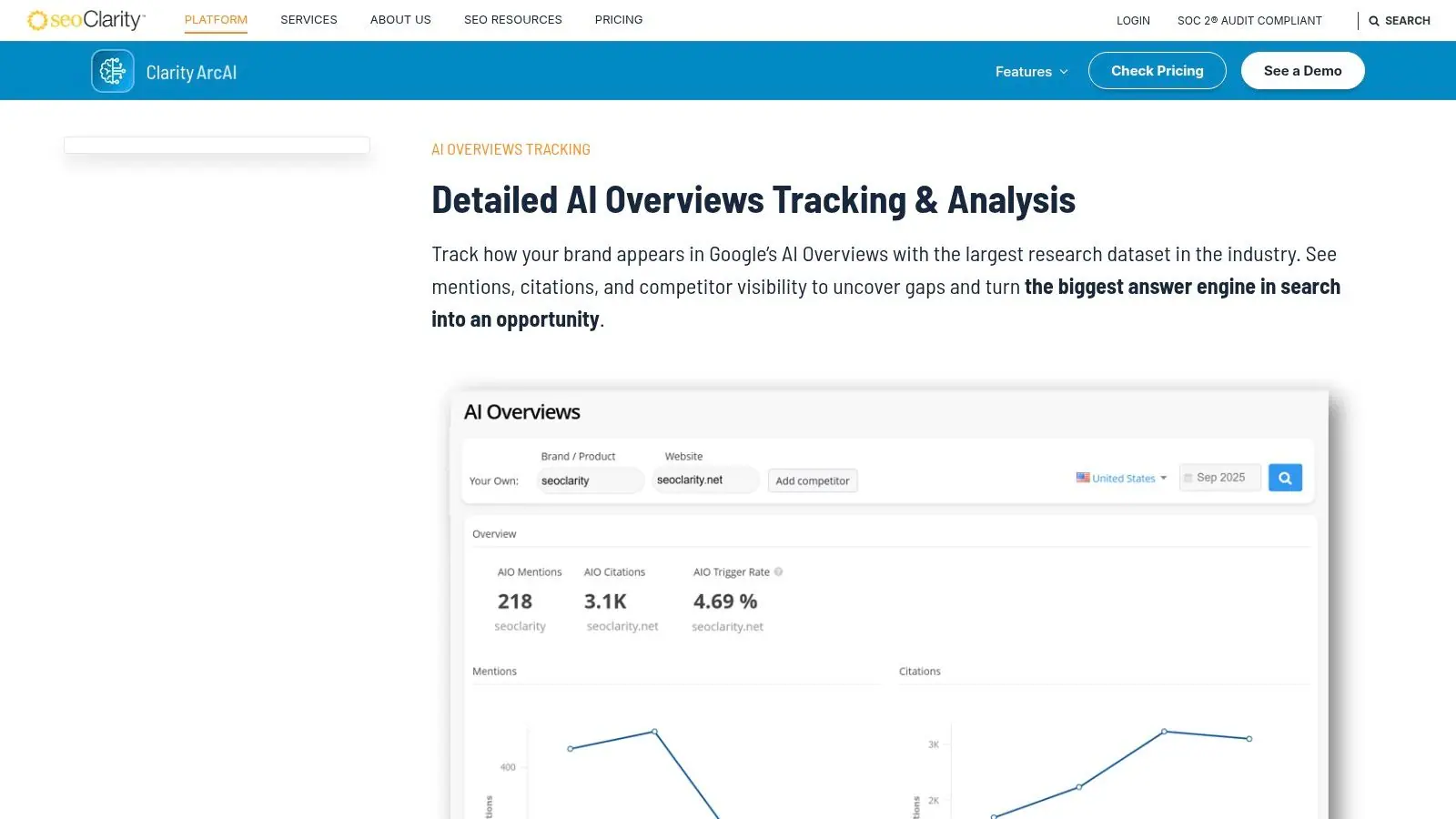Screen dimensions: 1456x819
Task: Open the Services menu
Action: [308, 20]
